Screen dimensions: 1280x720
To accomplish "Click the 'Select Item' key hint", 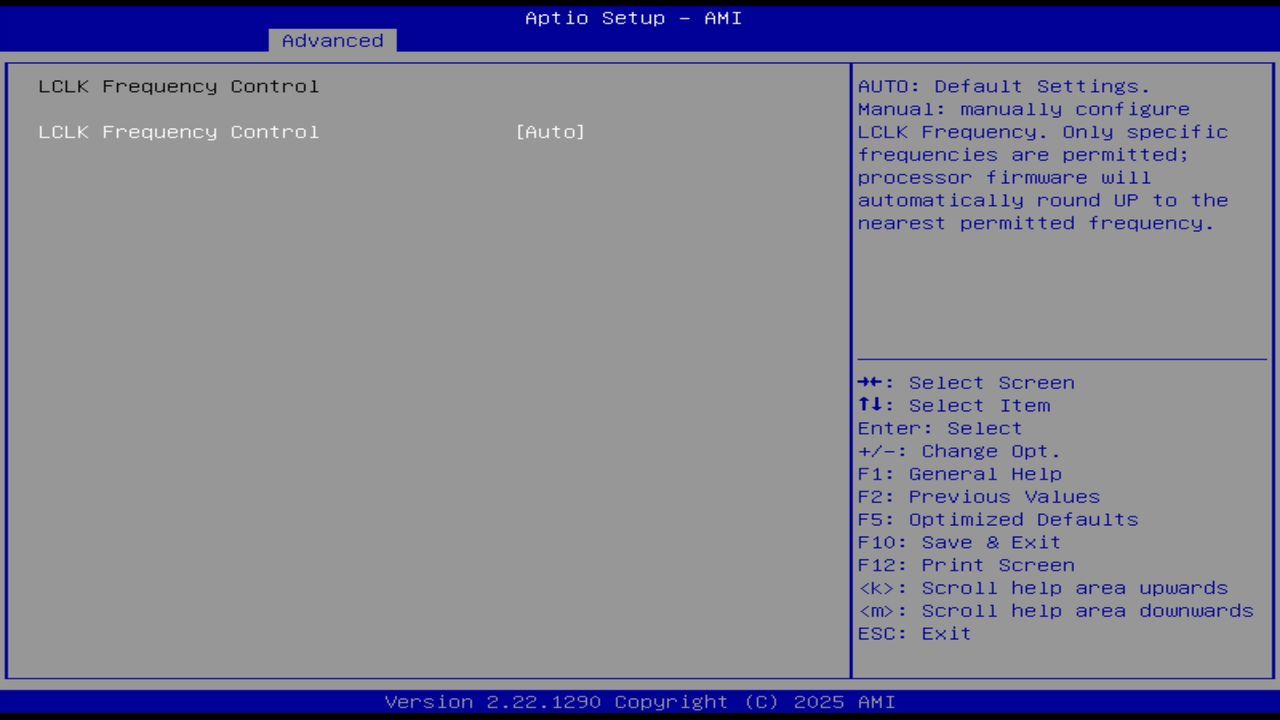I will pos(954,406).
